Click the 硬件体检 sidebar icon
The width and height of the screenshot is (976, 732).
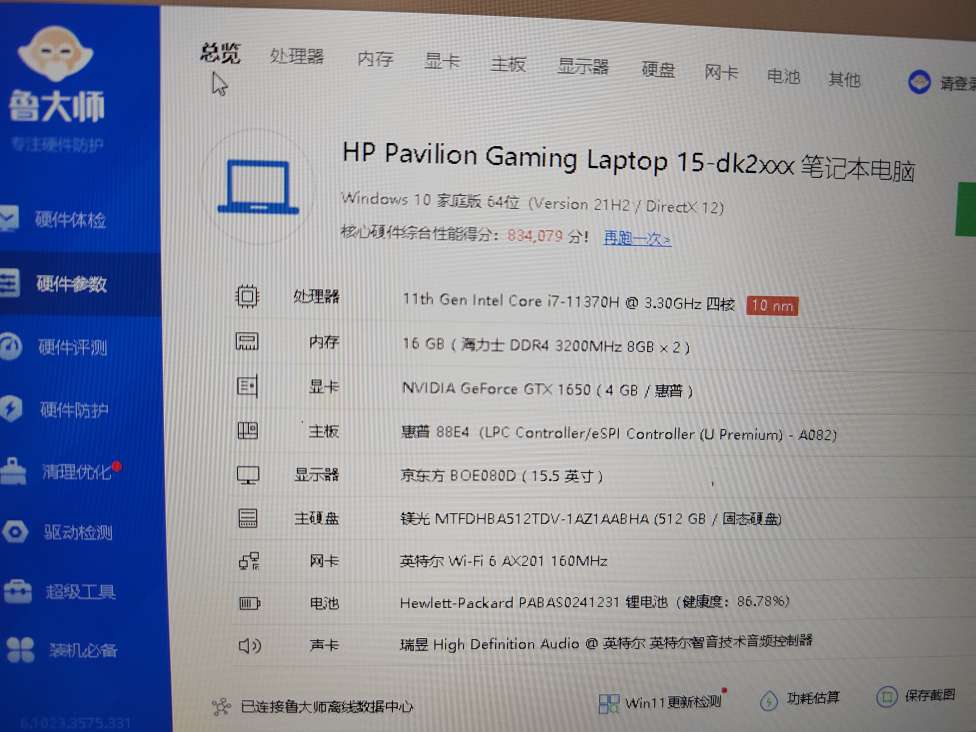click(x=8, y=219)
